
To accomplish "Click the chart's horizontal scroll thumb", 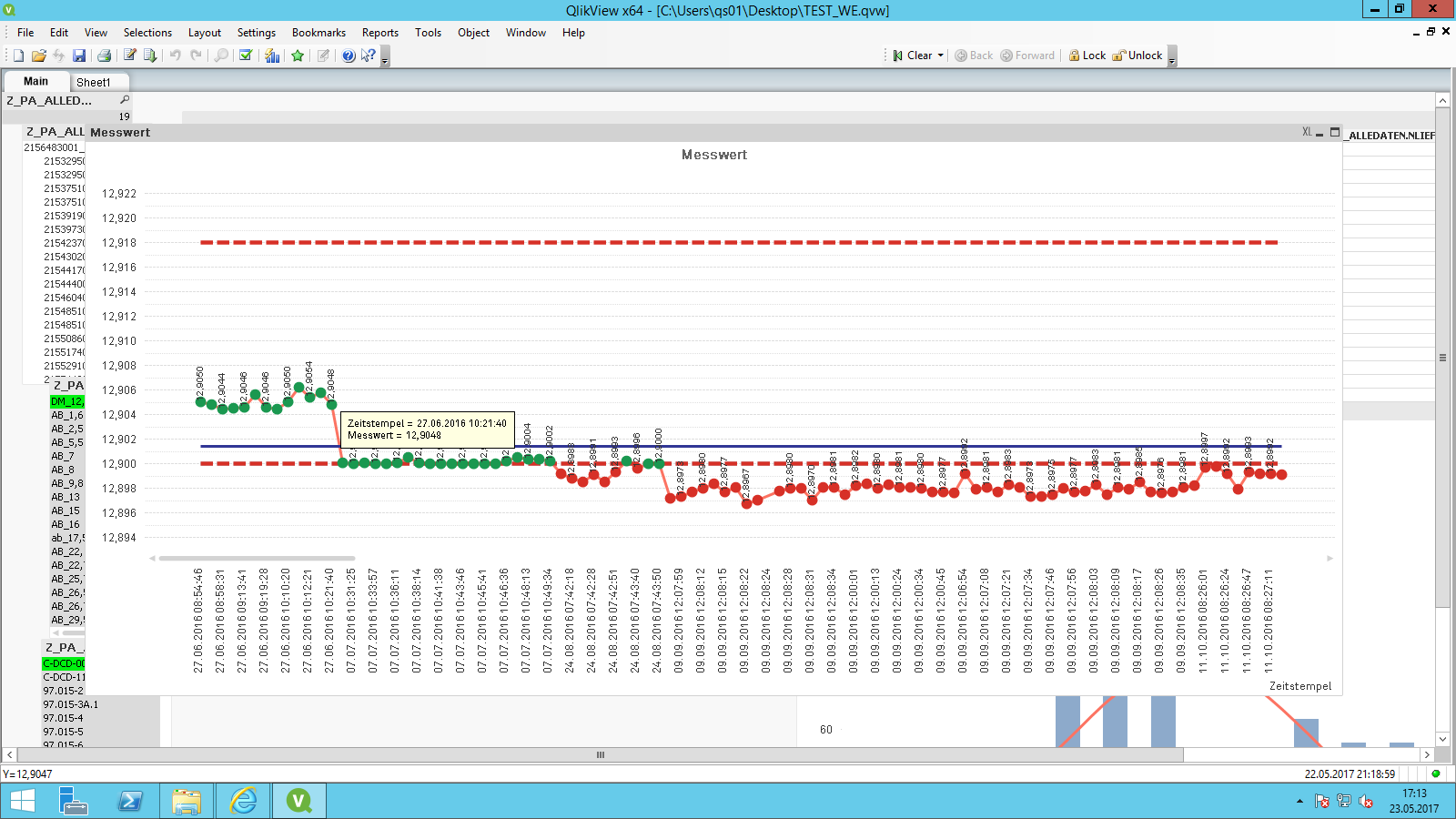I will click(257, 558).
